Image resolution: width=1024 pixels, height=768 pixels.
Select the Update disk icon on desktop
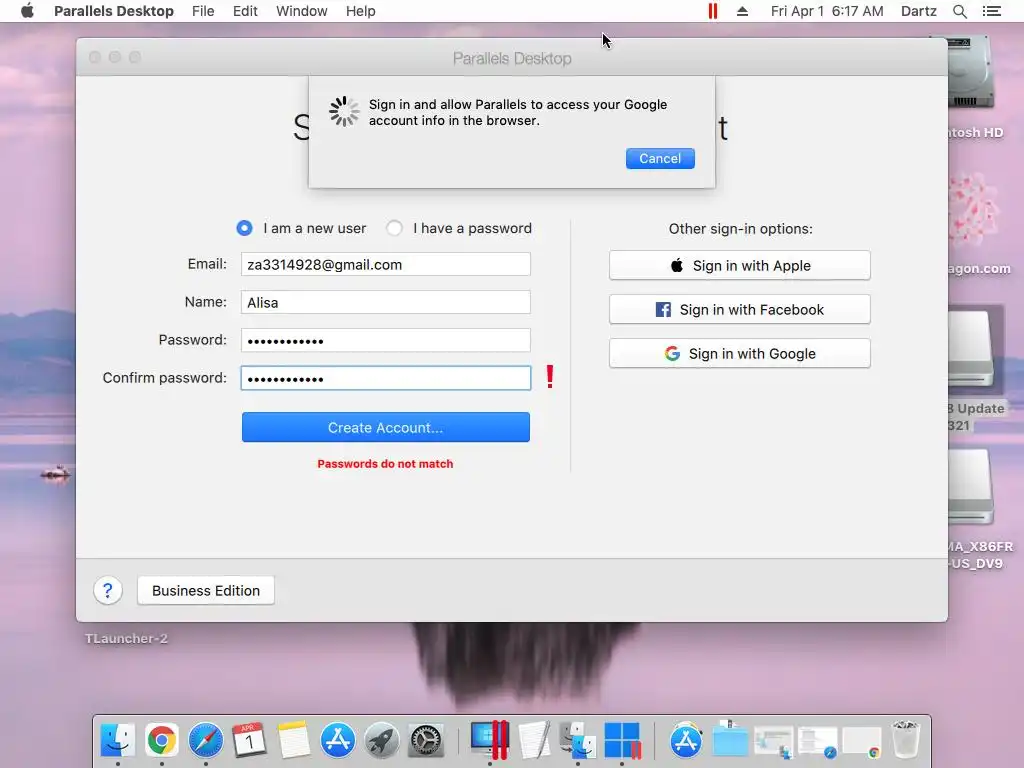pos(970,349)
